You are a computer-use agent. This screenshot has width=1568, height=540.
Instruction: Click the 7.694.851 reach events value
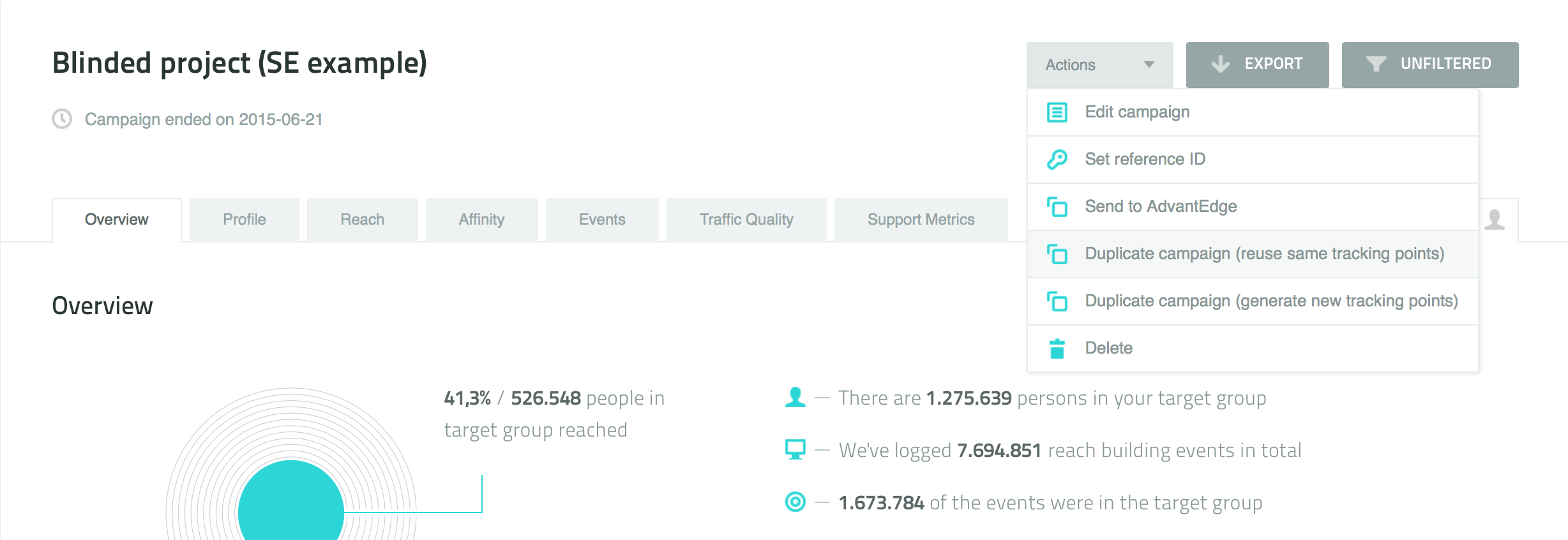pos(999,451)
